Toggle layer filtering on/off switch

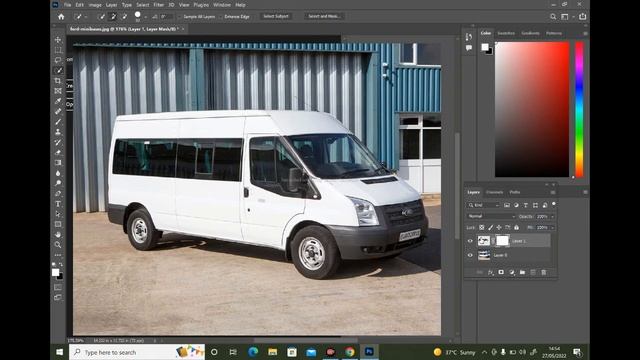click(x=554, y=204)
